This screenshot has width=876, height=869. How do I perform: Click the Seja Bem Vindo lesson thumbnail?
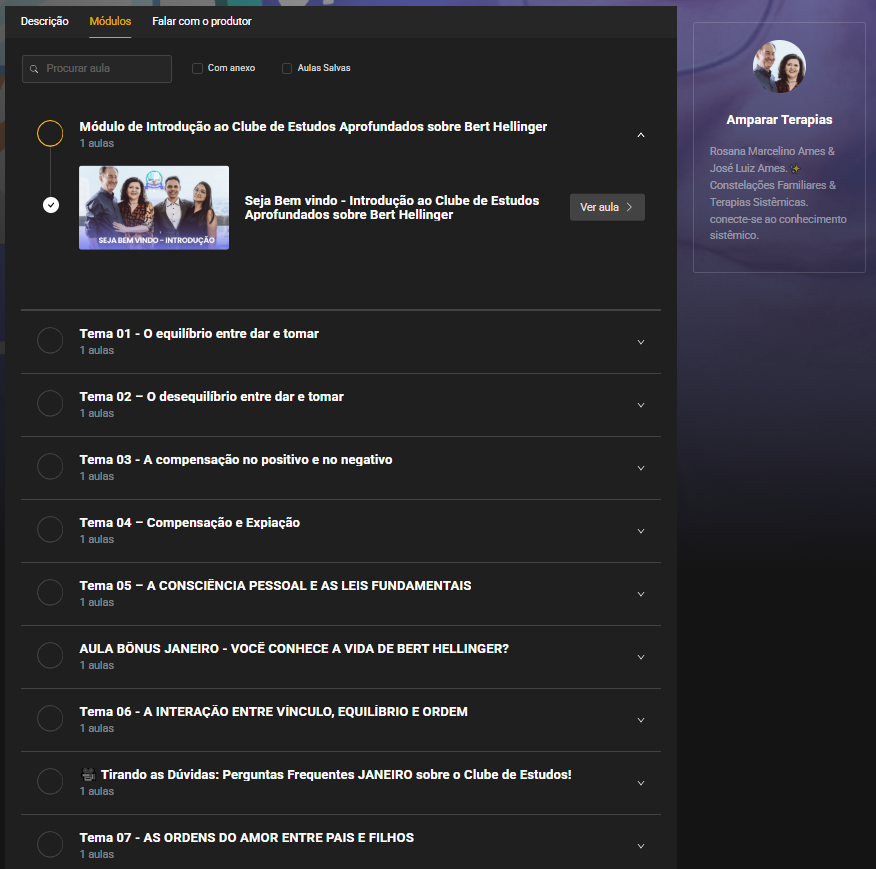coord(154,208)
